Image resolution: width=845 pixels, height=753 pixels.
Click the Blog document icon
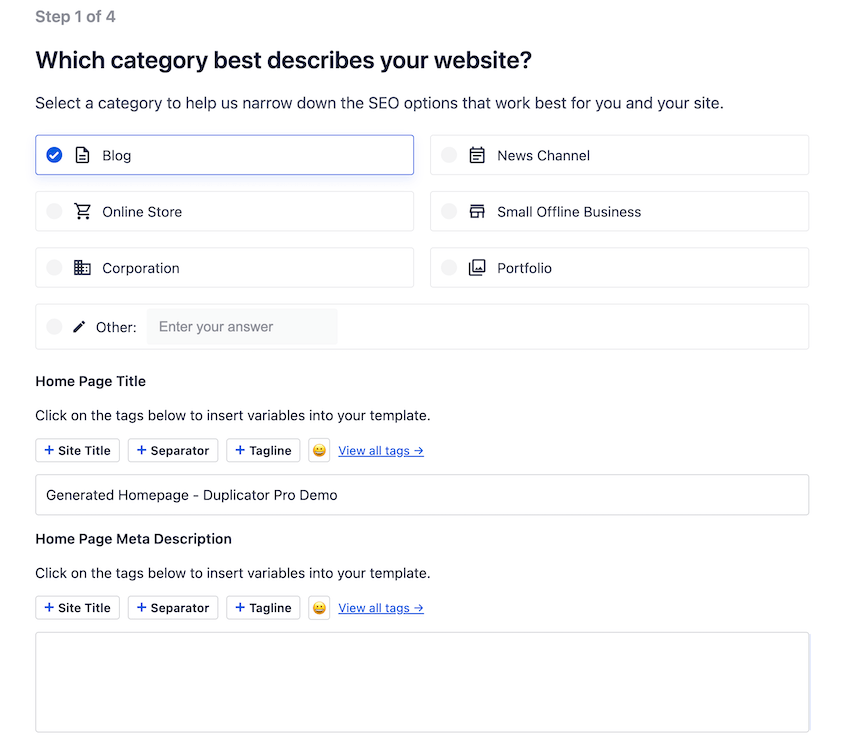(83, 155)
